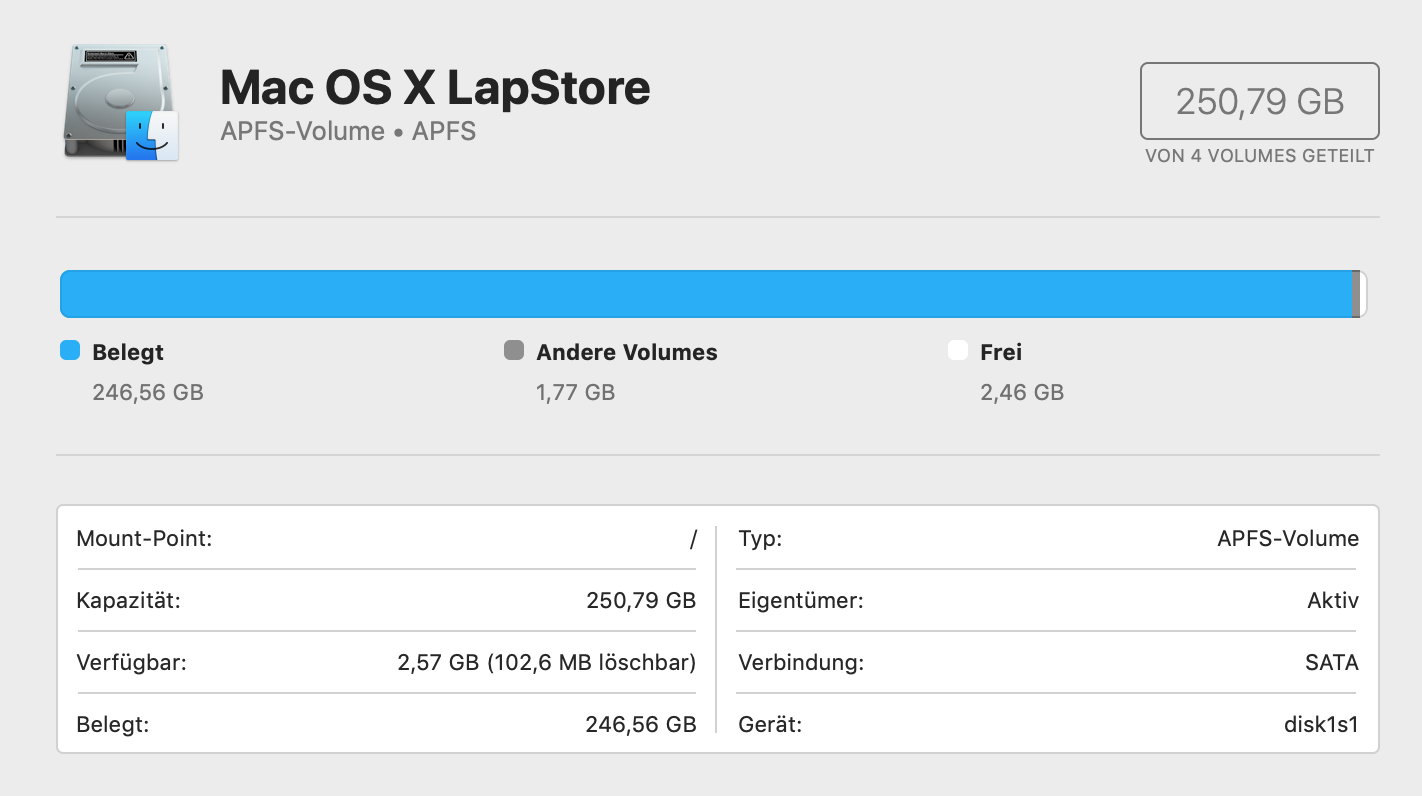Click the Frei legend label
This screenshot has height=796, width=1422.
pyautogui.click(x=1001, y=352)
